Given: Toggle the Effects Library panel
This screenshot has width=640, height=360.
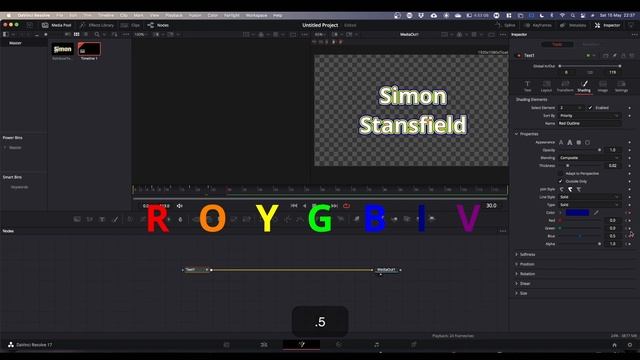Looking at the screenshot, I should pos(97,25).
